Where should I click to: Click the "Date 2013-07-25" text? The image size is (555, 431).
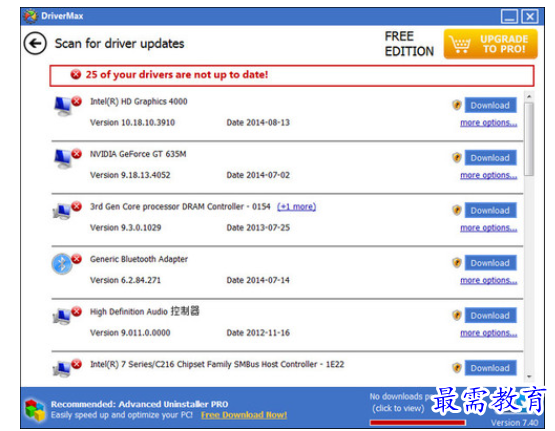[x=258, y=228]
